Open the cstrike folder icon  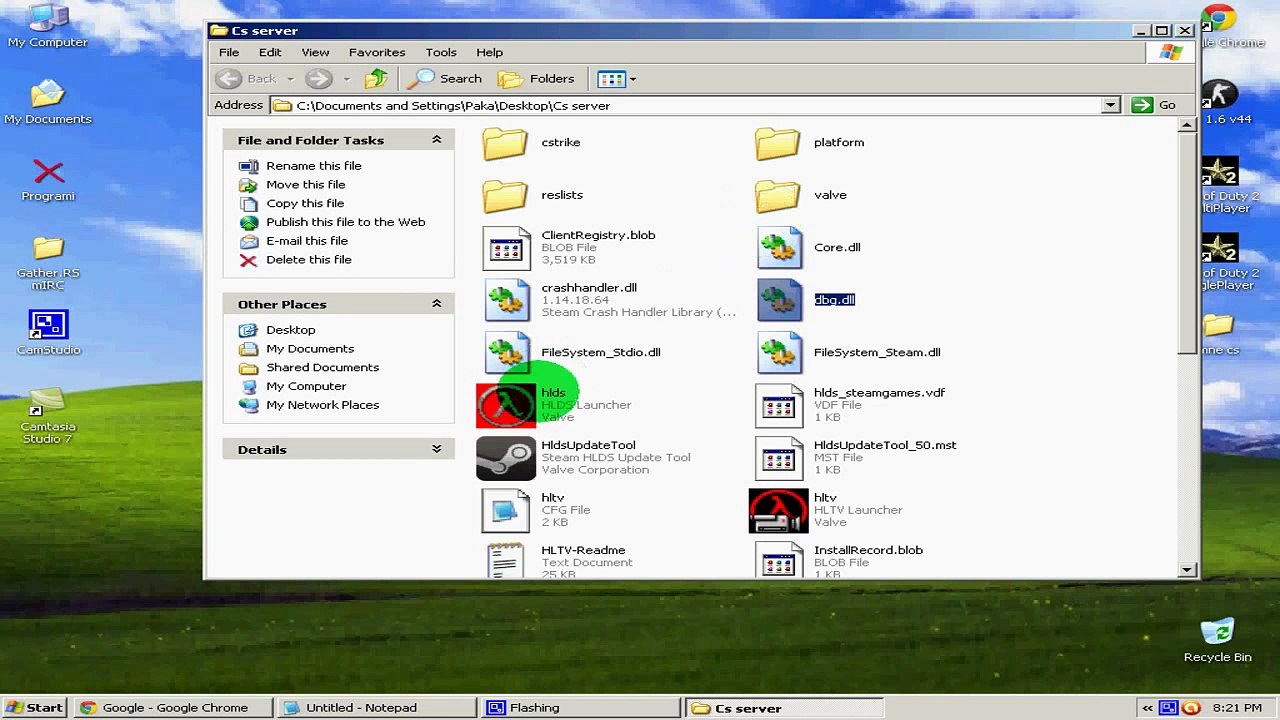[x=505, y=143]
